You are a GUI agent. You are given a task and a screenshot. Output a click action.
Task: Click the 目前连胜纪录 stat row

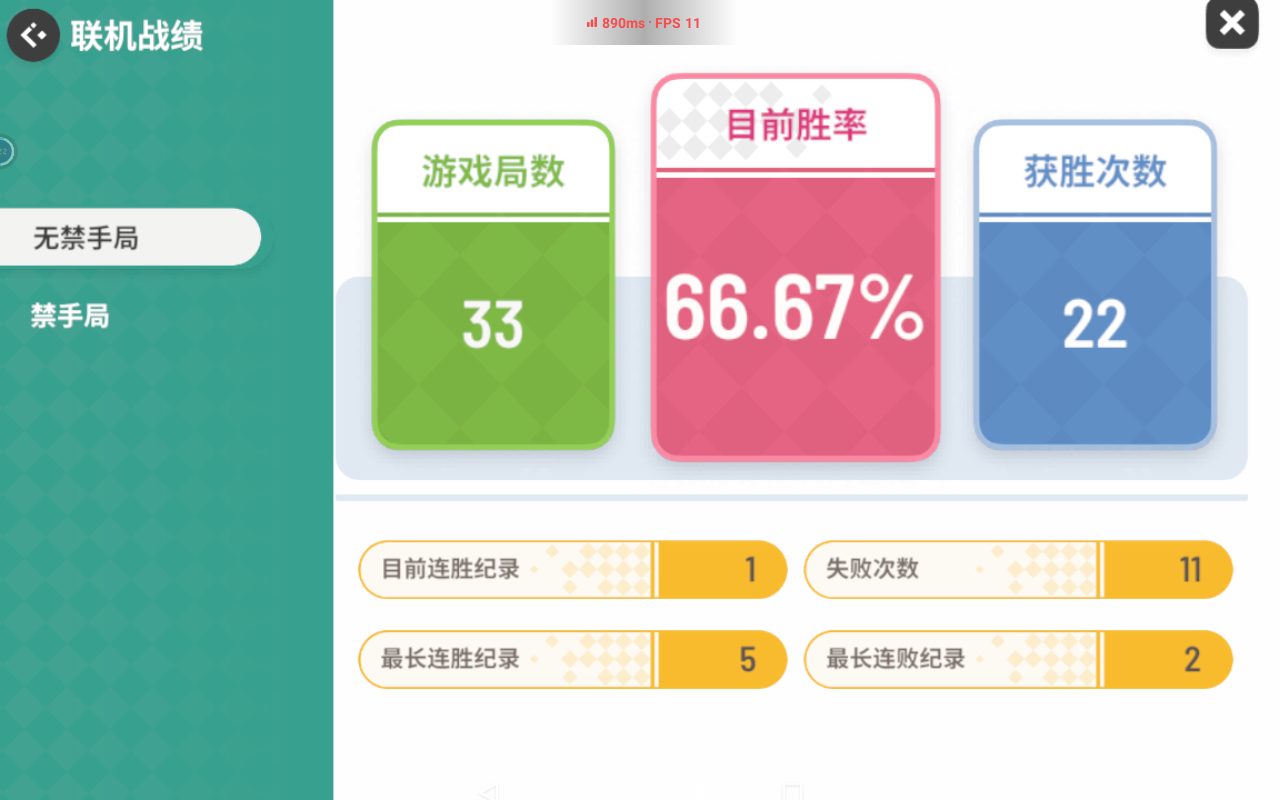[572, 570]
